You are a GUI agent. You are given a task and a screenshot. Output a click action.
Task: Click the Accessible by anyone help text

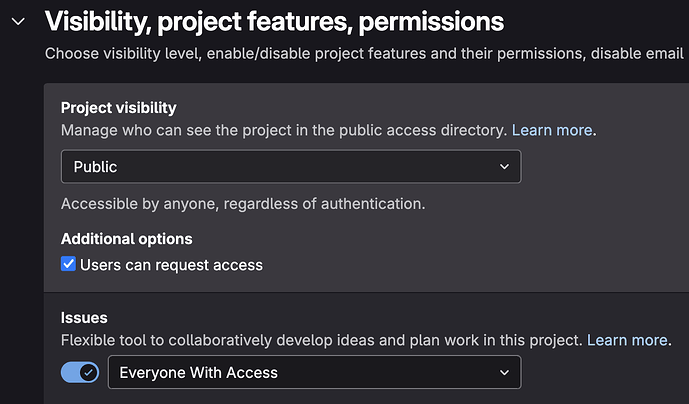tap(243, 204)
